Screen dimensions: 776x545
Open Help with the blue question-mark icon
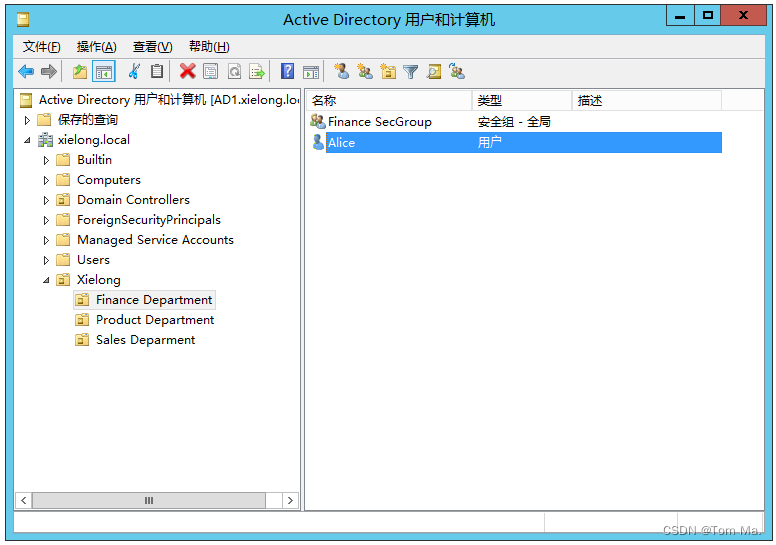pyautogui.click(x=288, y=71)
